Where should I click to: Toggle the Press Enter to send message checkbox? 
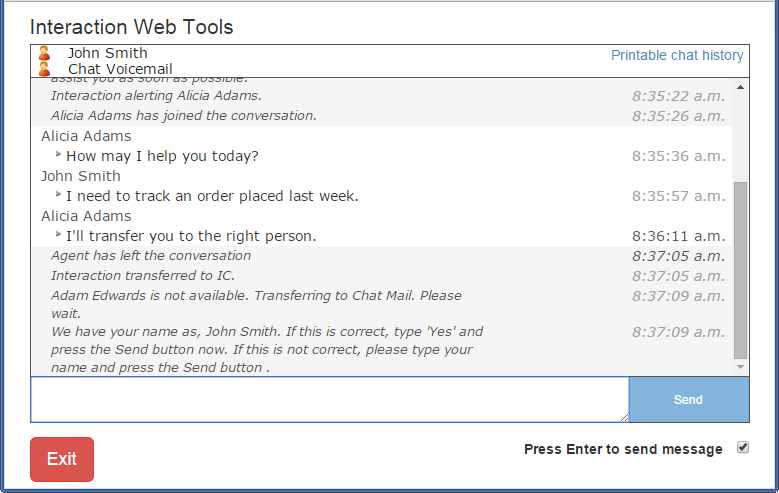click(743, 448)
